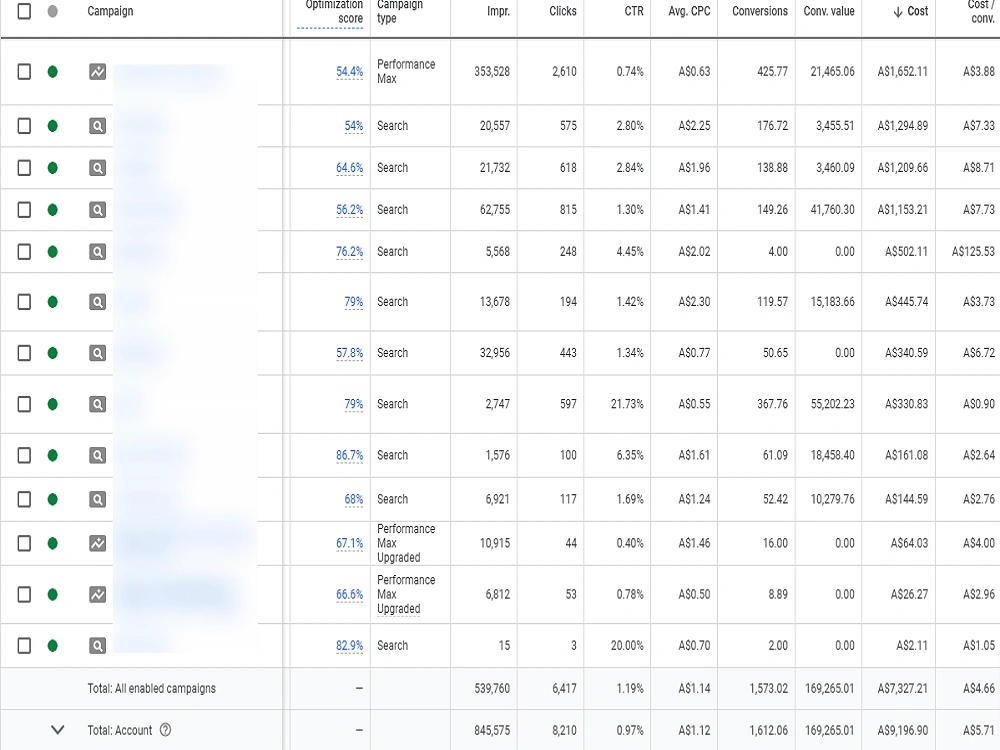The image size is (1000, 750).
Task: Select the checkbox for the 15 impressions row
Action: pyautogui.click(x=24, y=645)
